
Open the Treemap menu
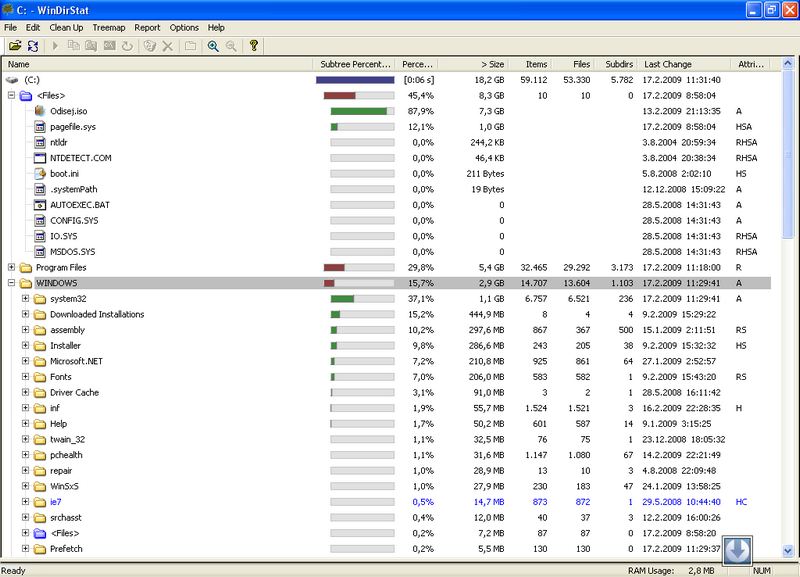109,27
